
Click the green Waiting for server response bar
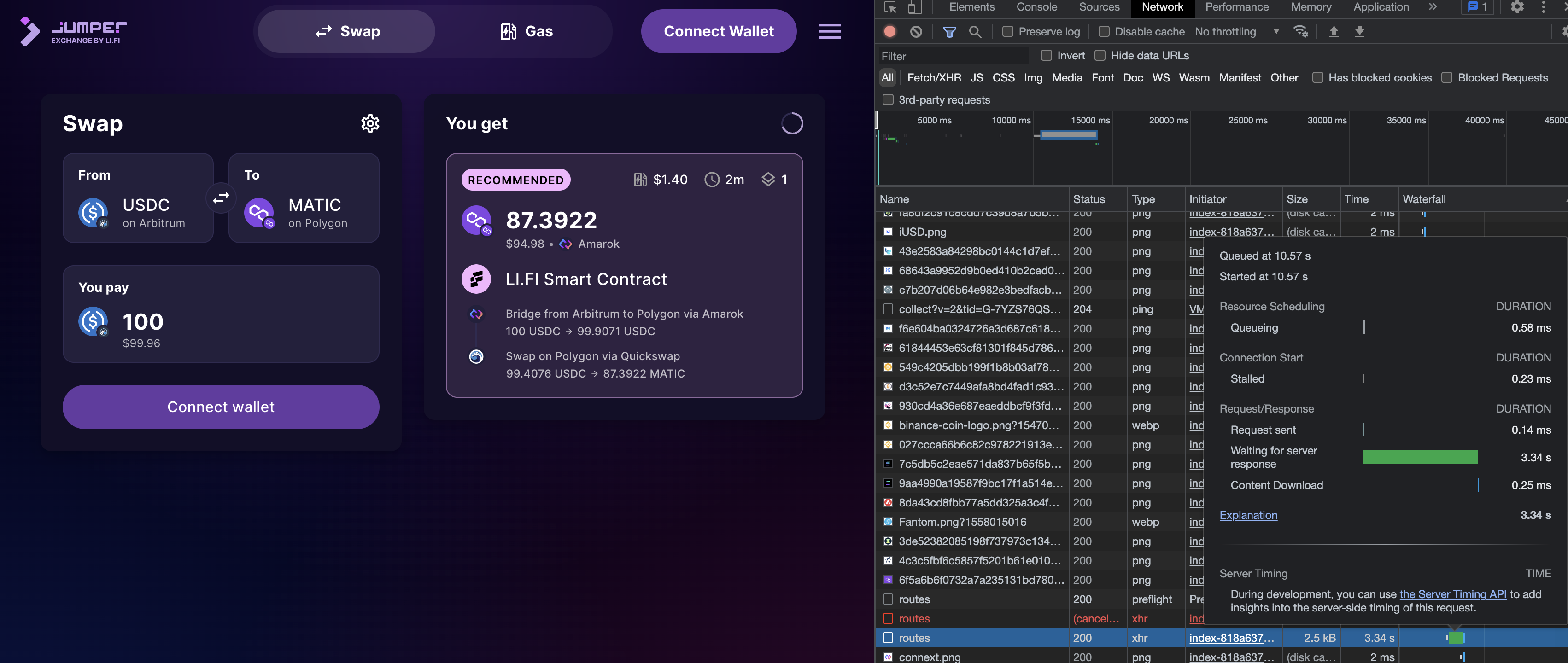pyautogui.click(x=1421, y=457)
